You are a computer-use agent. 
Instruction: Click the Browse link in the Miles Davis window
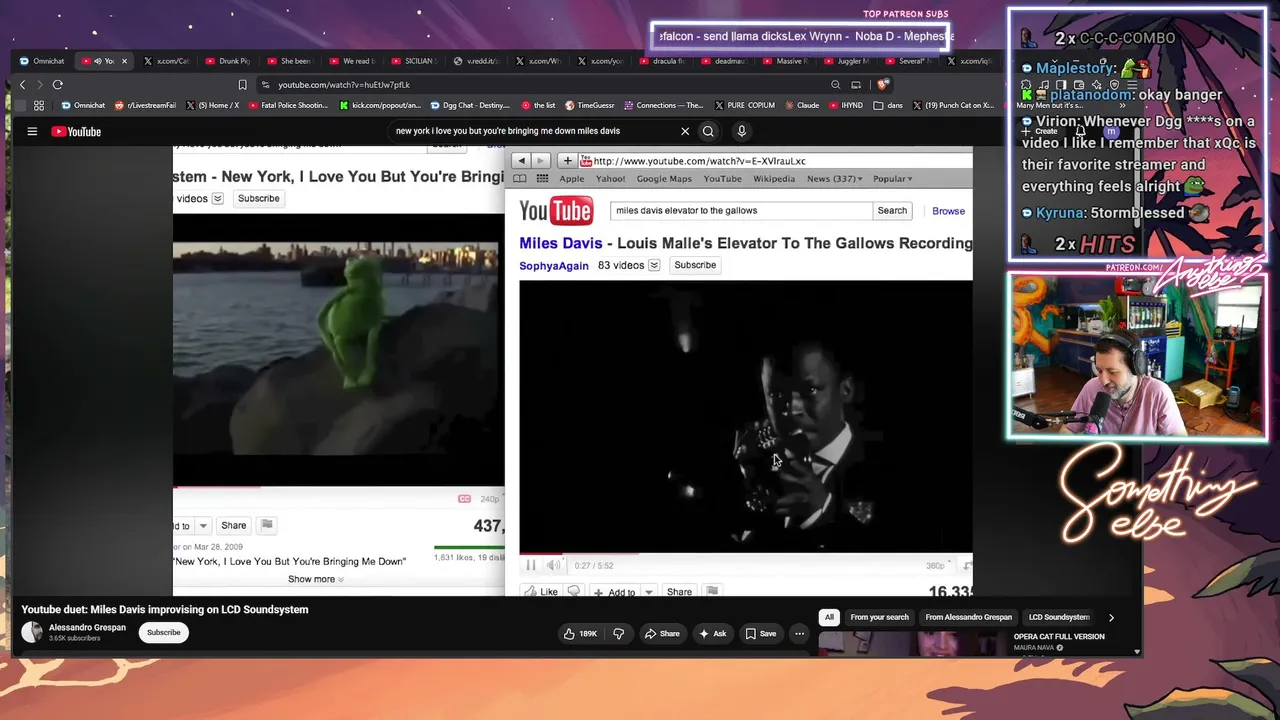tap(948, 211)
